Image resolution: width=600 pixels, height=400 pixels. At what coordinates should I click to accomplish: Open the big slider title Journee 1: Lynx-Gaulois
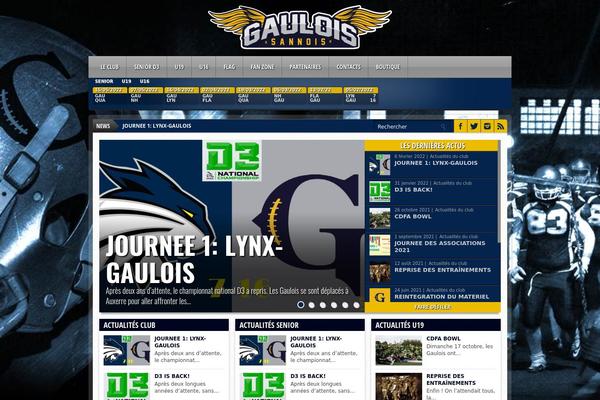tap(194, 259)
